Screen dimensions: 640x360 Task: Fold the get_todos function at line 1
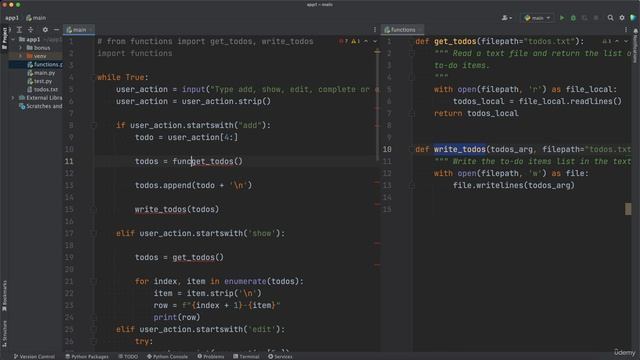click(x=411, y=42)
